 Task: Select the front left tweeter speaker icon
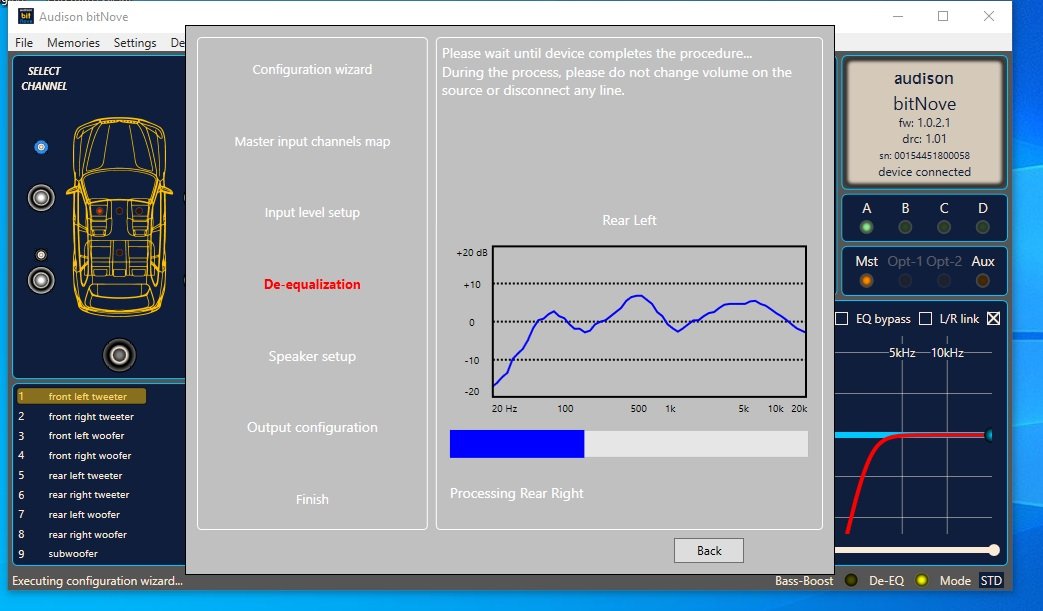click(x=41, y=147)
